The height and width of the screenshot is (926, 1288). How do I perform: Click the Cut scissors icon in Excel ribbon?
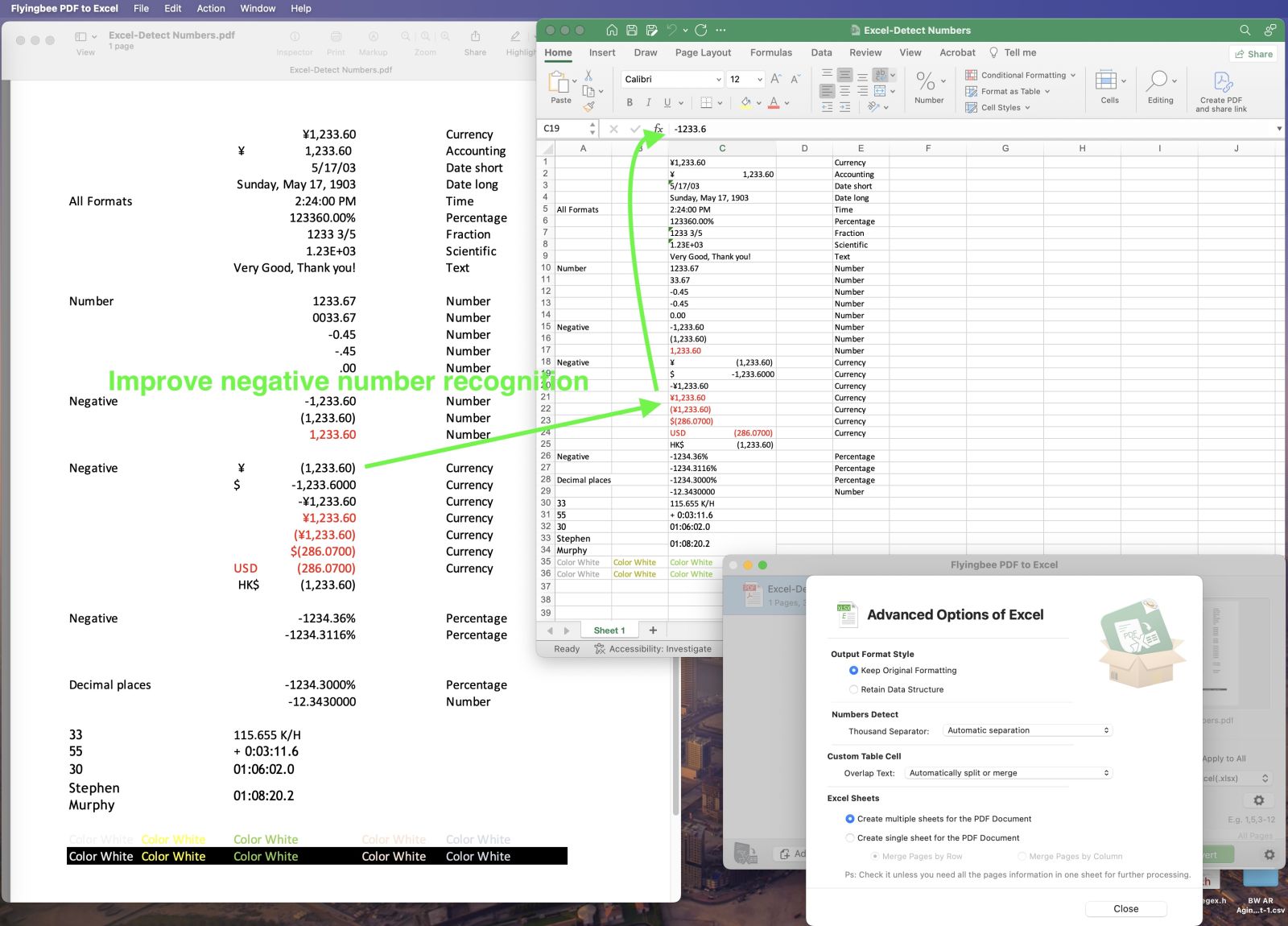pyautogui.click(x=588, y=75)
